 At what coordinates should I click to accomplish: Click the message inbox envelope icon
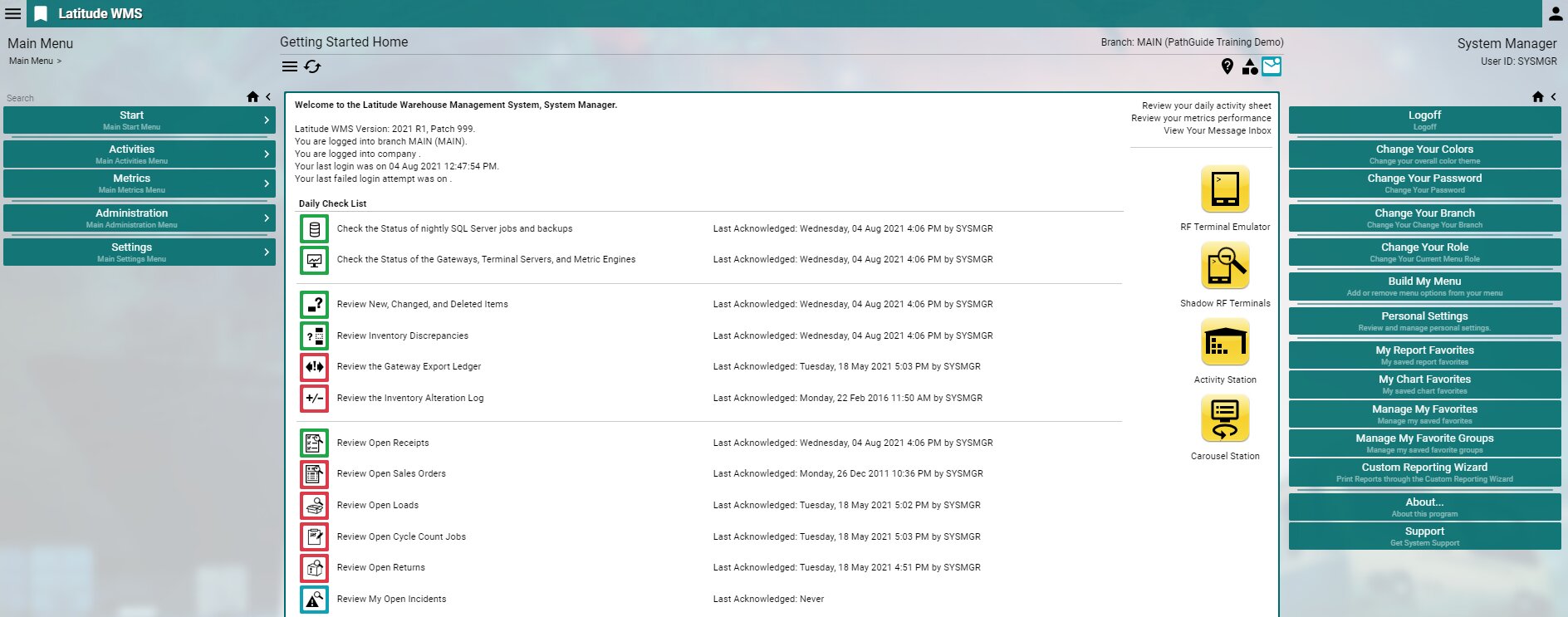tap(1271, 66)
